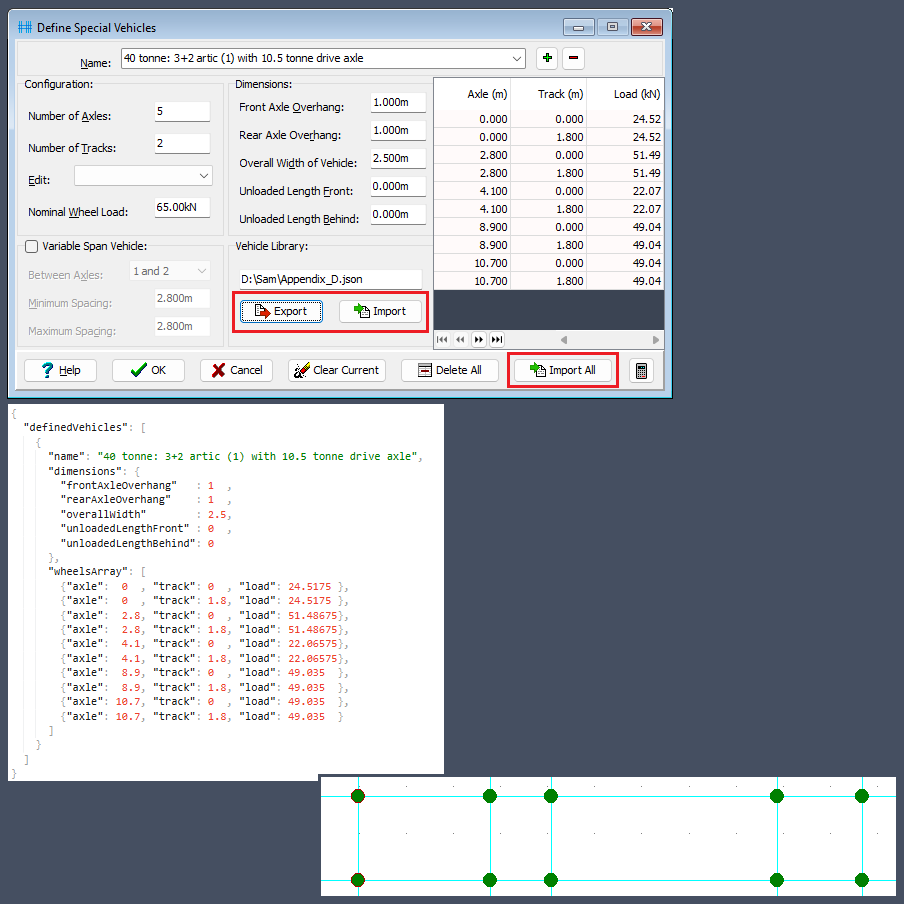Focus the Number of Axles field

182,111
